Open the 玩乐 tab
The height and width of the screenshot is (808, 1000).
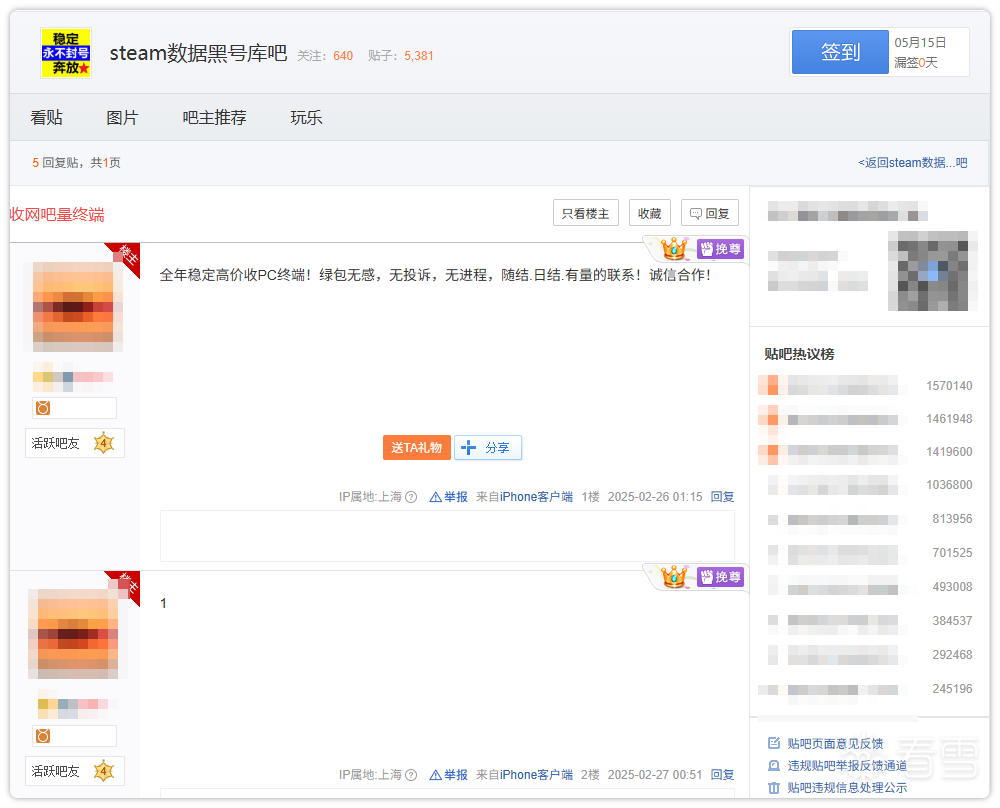[306, 117]
